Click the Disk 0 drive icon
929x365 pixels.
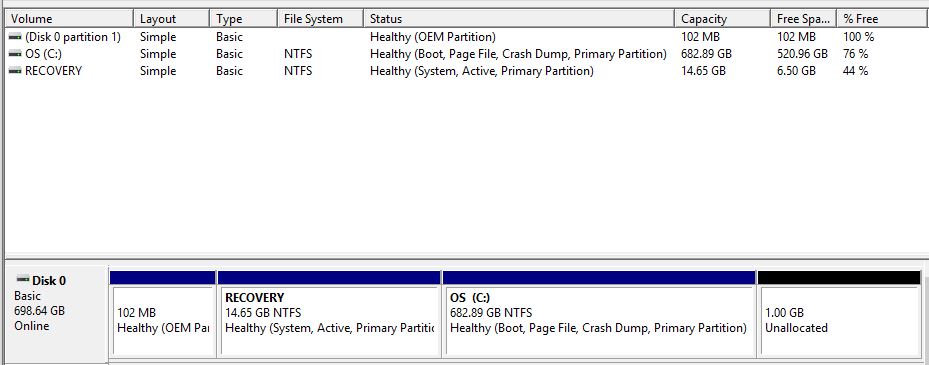[23, 279]
